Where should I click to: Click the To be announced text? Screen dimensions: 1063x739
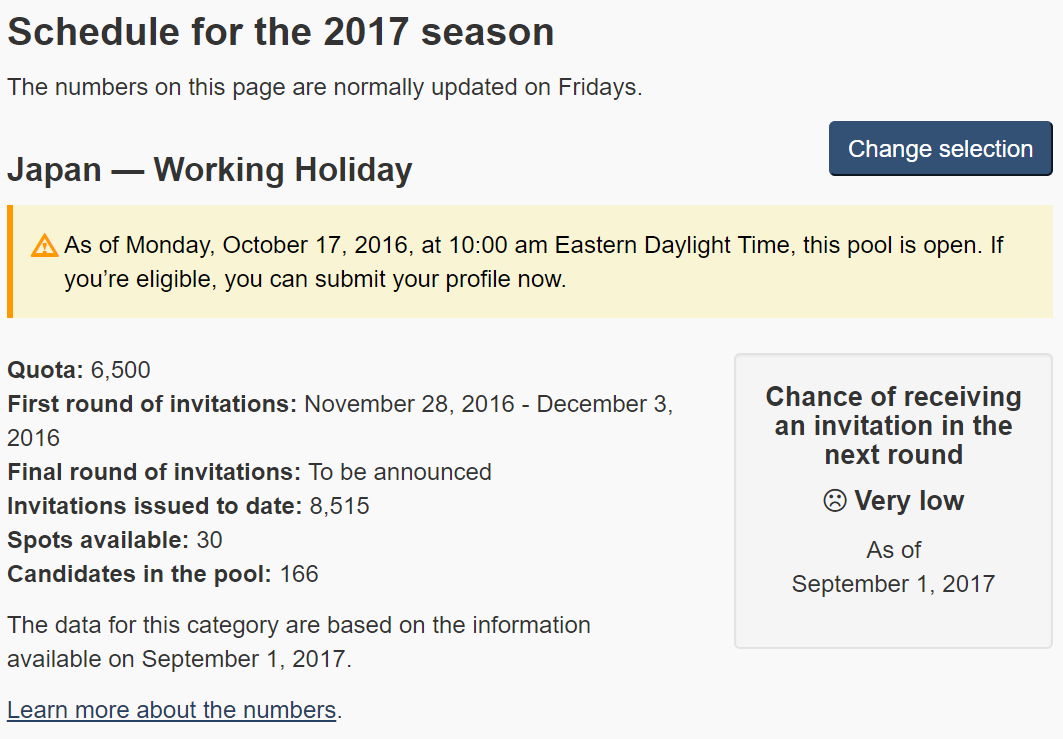[x=400, y=472]
